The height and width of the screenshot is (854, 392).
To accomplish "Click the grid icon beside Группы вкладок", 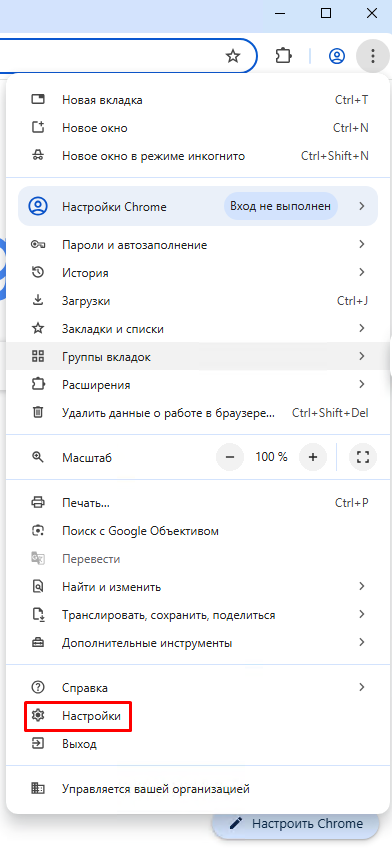I will point(38,357).
